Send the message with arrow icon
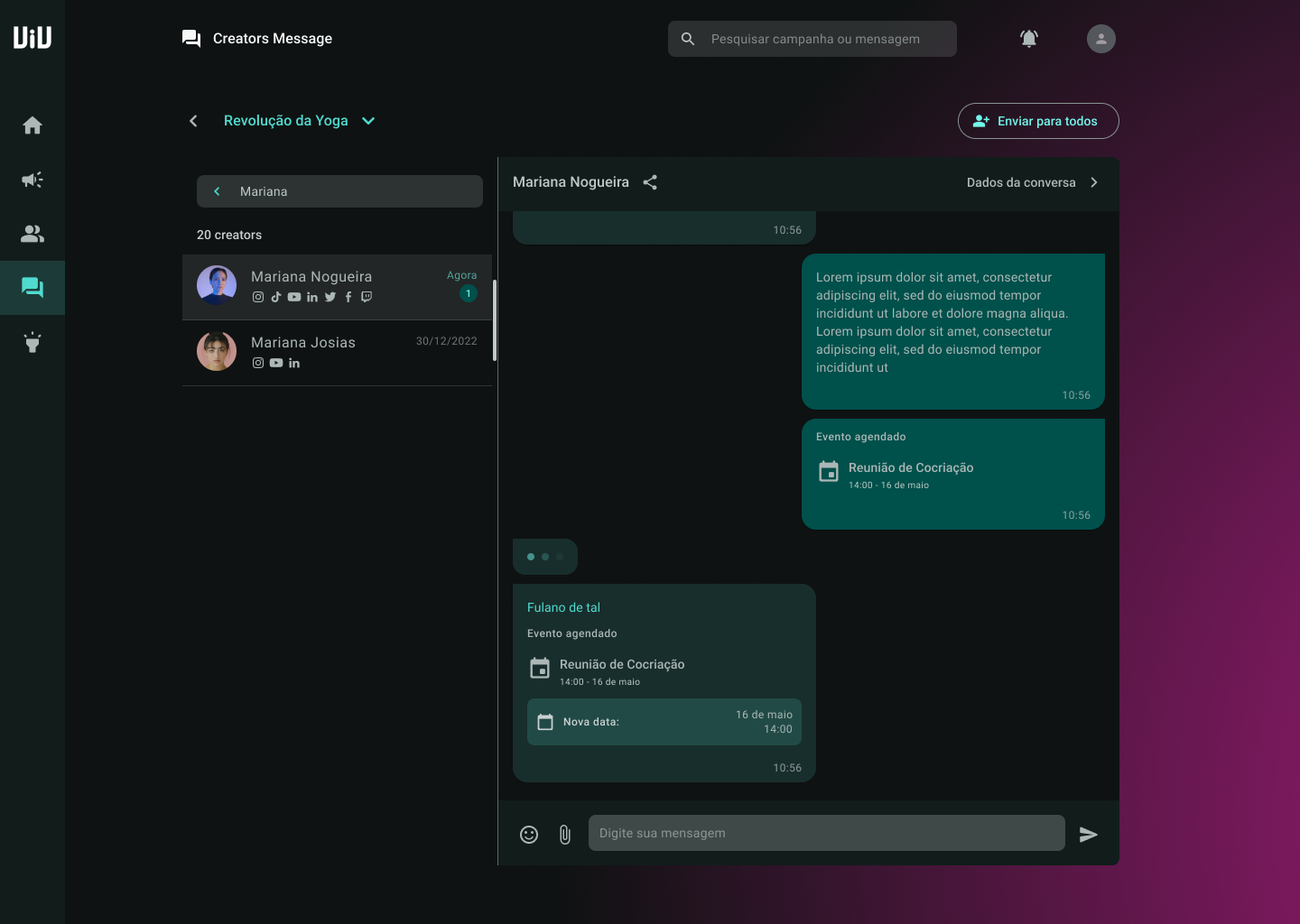The width and height of the screenshot is (1300, 924). click(1089, 835)
